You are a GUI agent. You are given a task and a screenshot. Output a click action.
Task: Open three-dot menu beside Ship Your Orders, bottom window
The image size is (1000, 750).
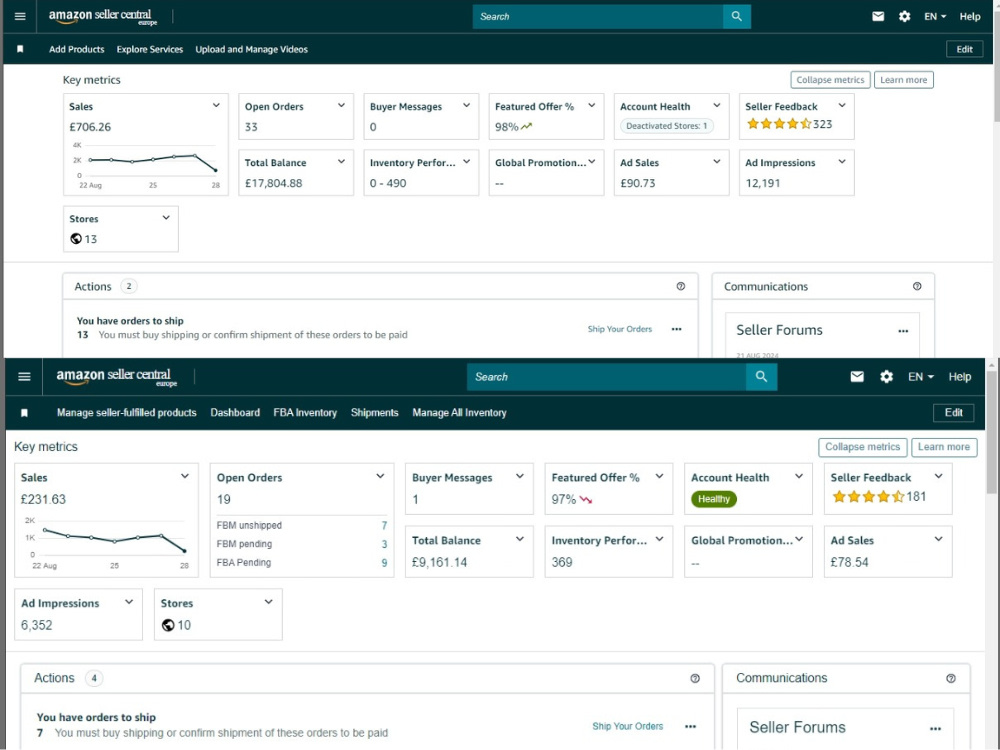(690, 726)
